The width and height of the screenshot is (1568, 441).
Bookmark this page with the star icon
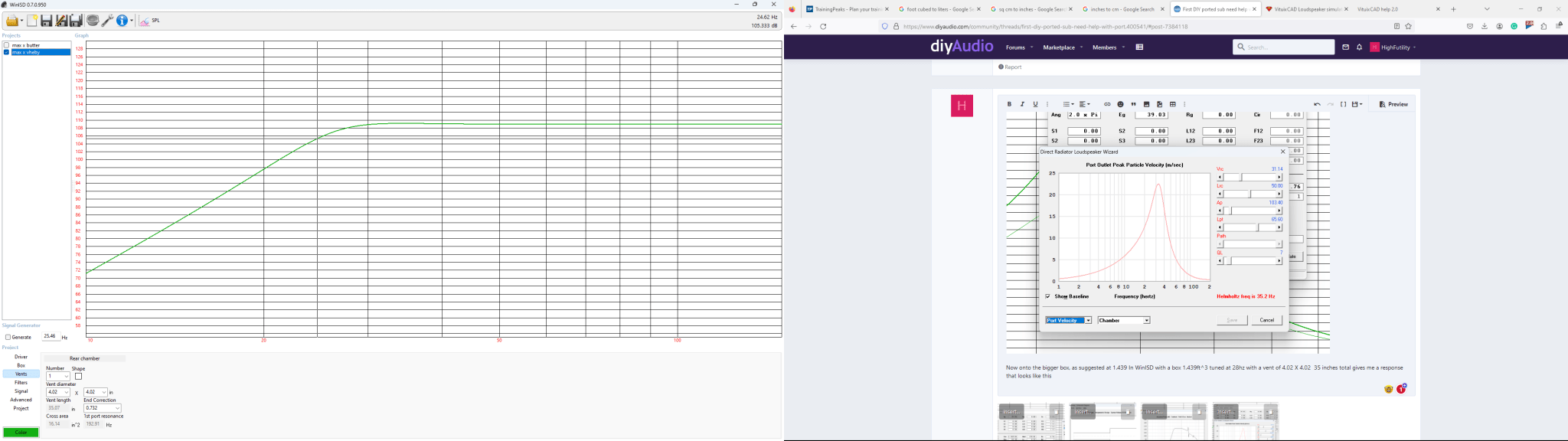click(x=1408, y=26)
